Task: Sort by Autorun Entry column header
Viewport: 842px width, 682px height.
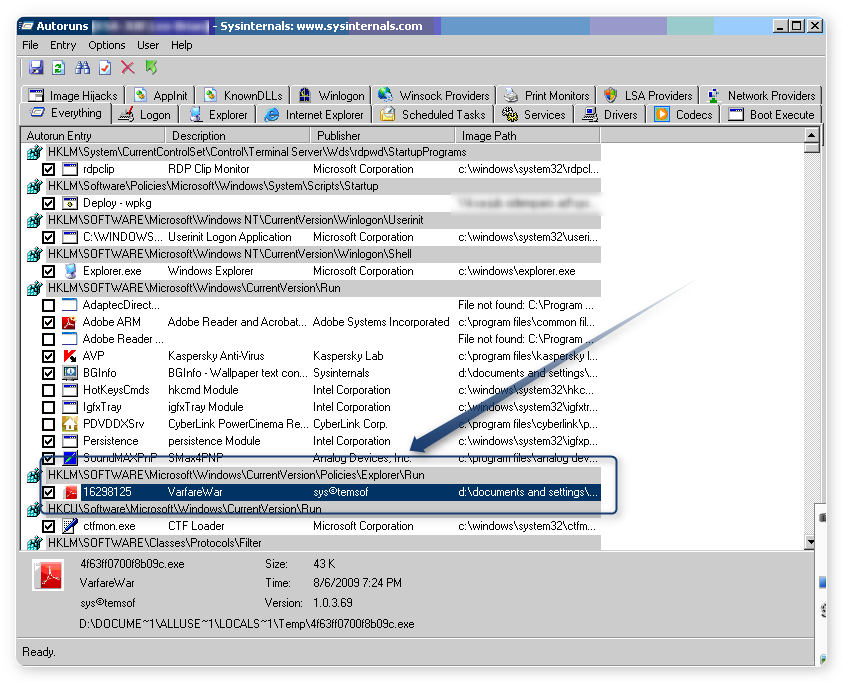Action: [x=93, y=136]
